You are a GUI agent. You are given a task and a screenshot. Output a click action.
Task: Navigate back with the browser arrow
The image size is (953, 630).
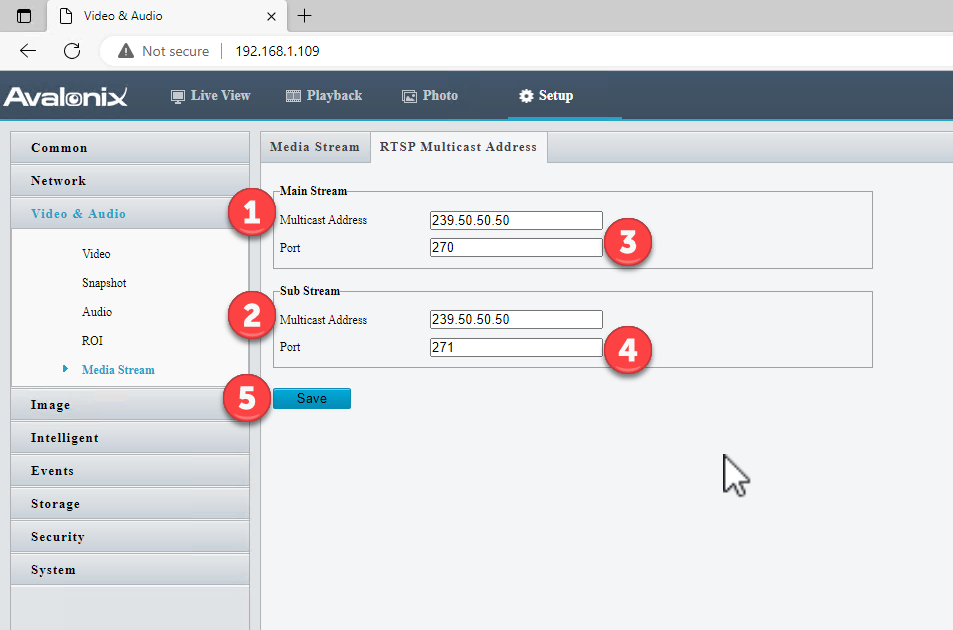pyautogui.click(x=27, y=50)
